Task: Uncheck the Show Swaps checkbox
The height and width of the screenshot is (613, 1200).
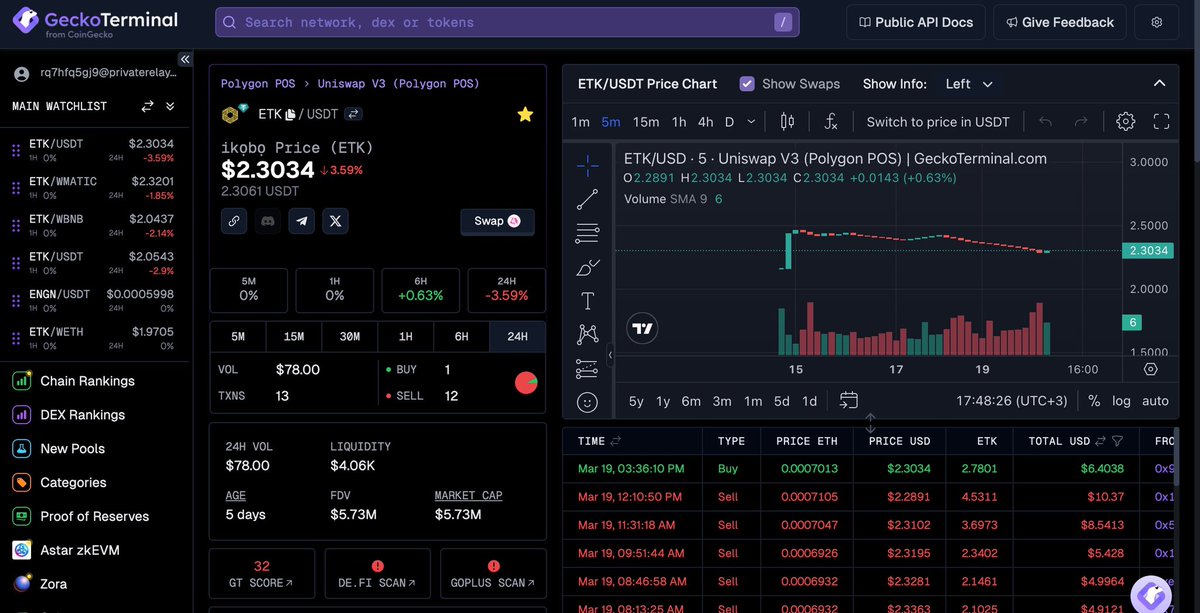Action: point(746,84)
